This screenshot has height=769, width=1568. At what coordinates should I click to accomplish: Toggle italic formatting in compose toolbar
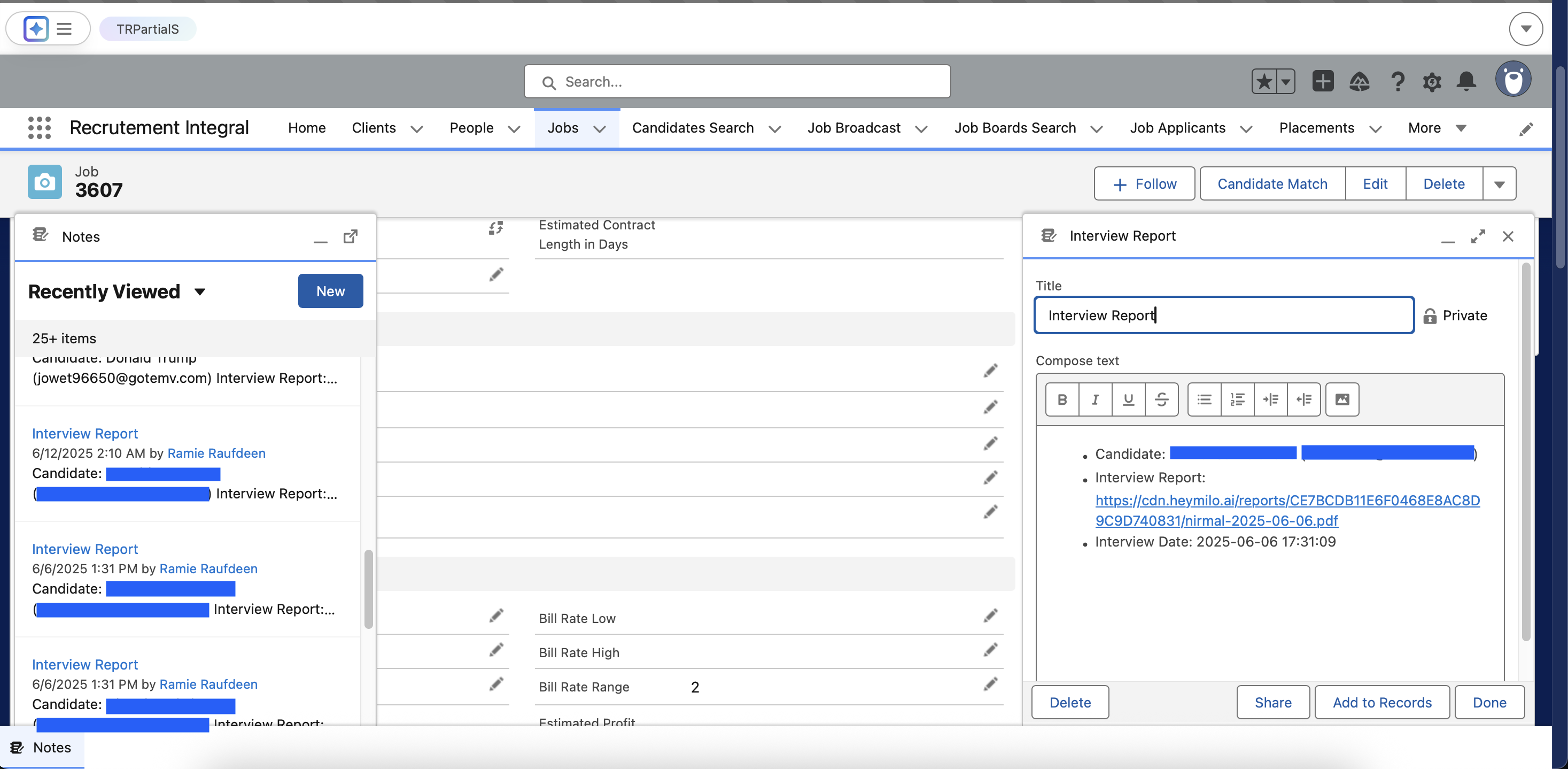(1095, 399)
